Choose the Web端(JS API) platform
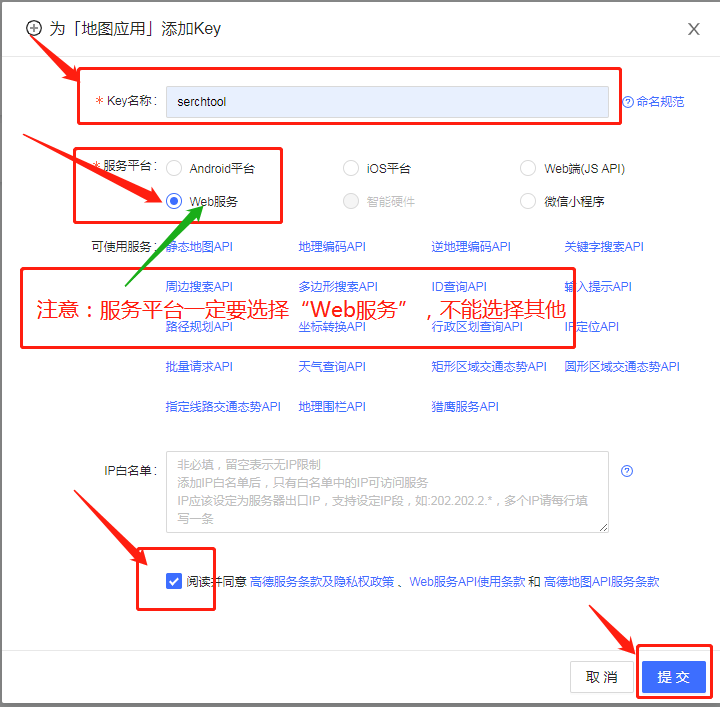 pos(528,169)
